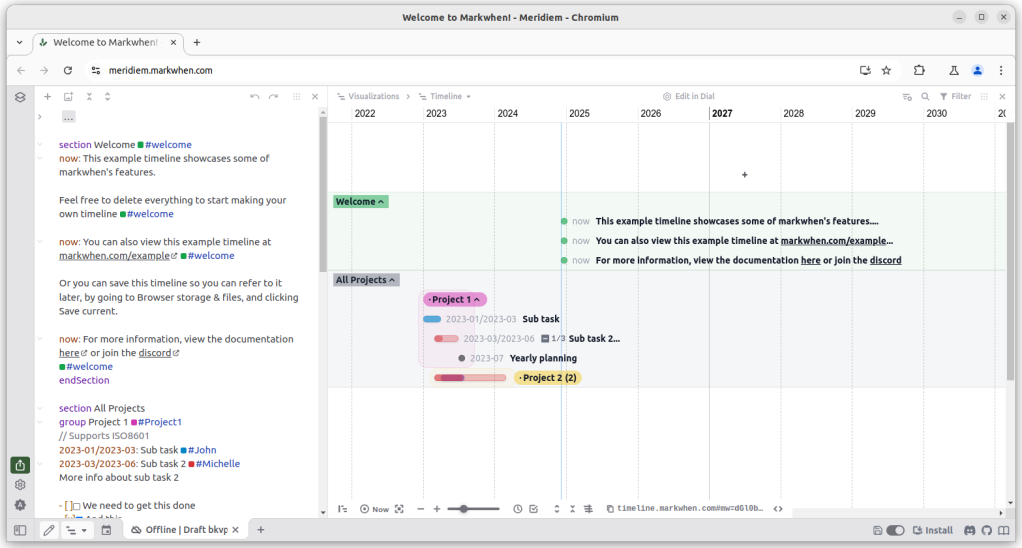Toggle the clock icon in timeline footer

point(518,509)
